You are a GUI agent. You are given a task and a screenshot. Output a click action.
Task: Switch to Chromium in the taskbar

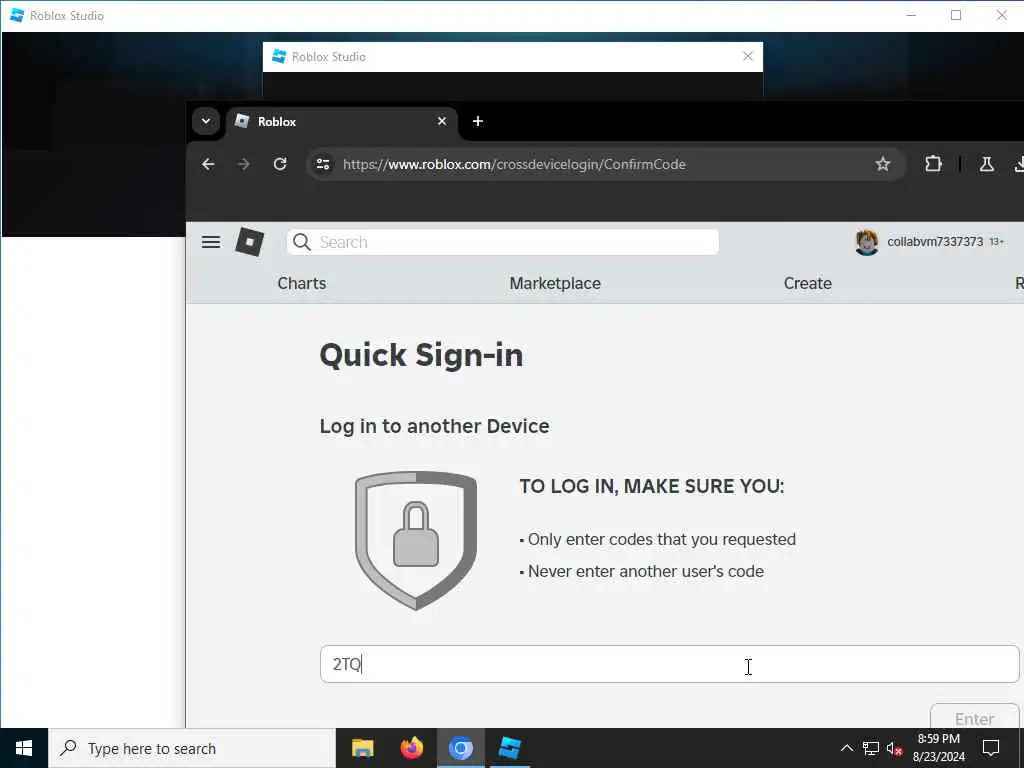(460, 748)
